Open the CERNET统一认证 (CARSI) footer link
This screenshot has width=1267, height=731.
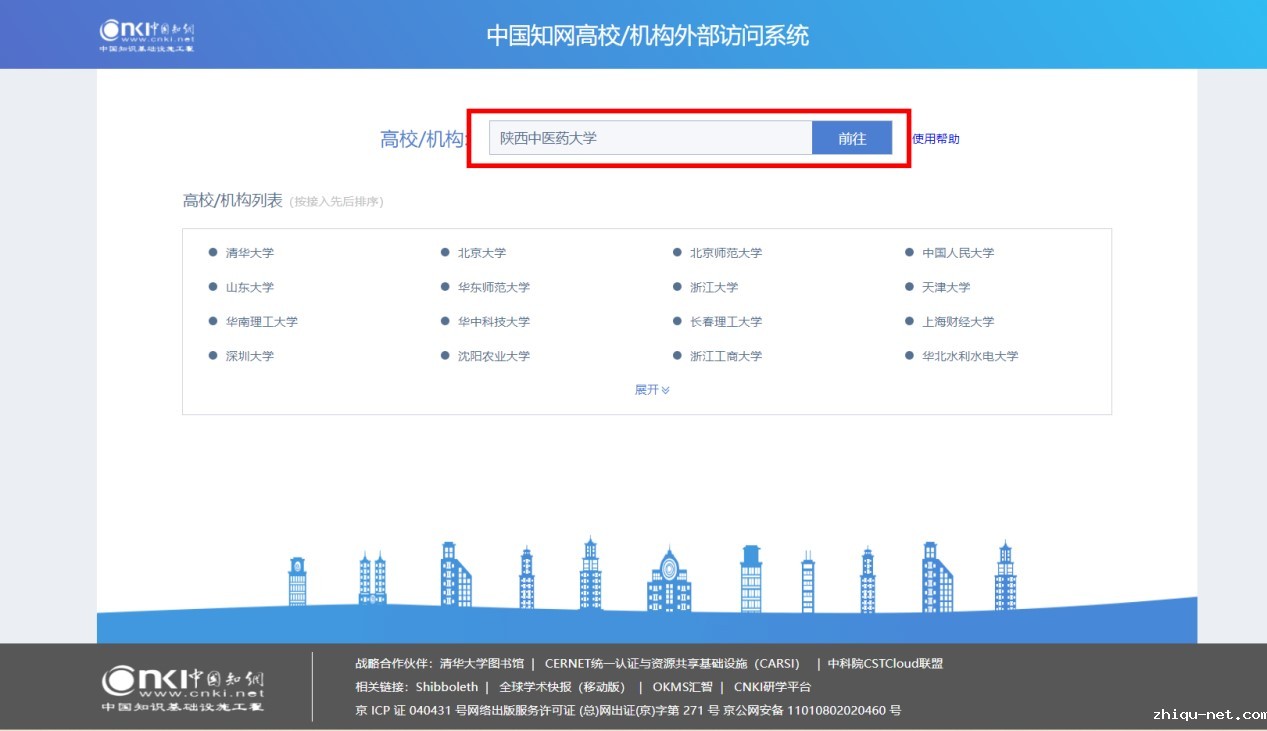click(x=672, y=663)
